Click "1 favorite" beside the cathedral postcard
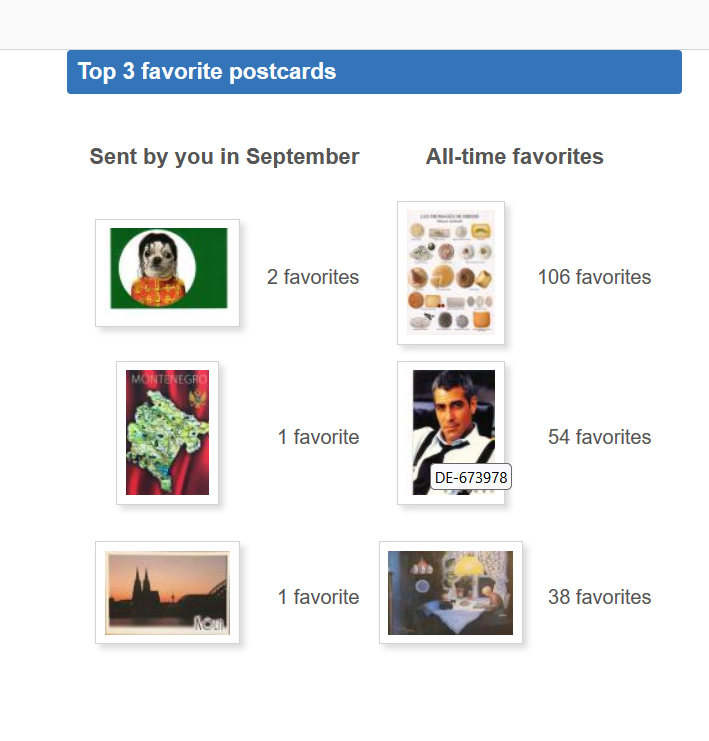This screenshot has width=709, height=741. click(x=318, y=597)
